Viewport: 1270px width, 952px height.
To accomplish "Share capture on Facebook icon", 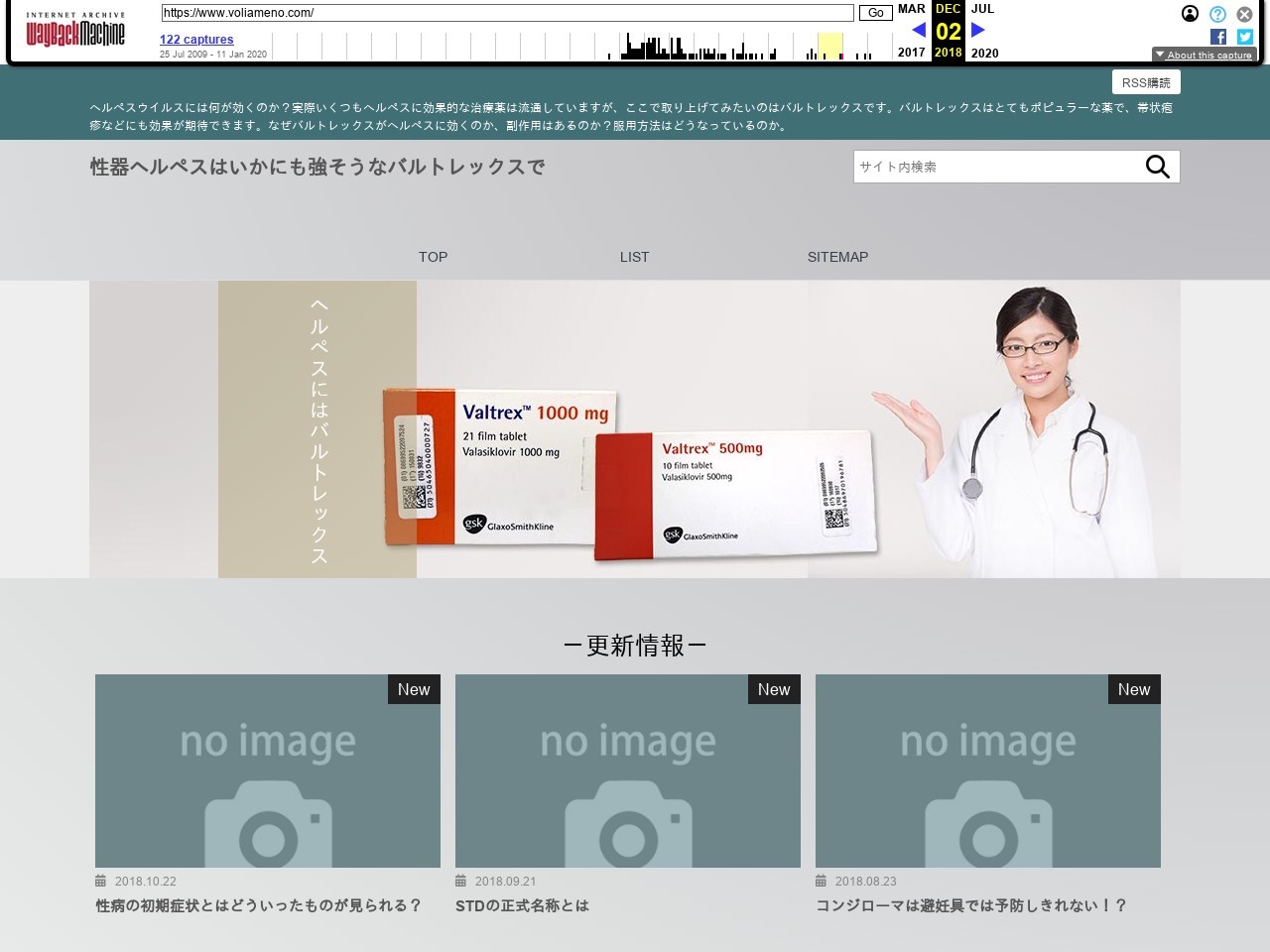I will (1218, 37).
